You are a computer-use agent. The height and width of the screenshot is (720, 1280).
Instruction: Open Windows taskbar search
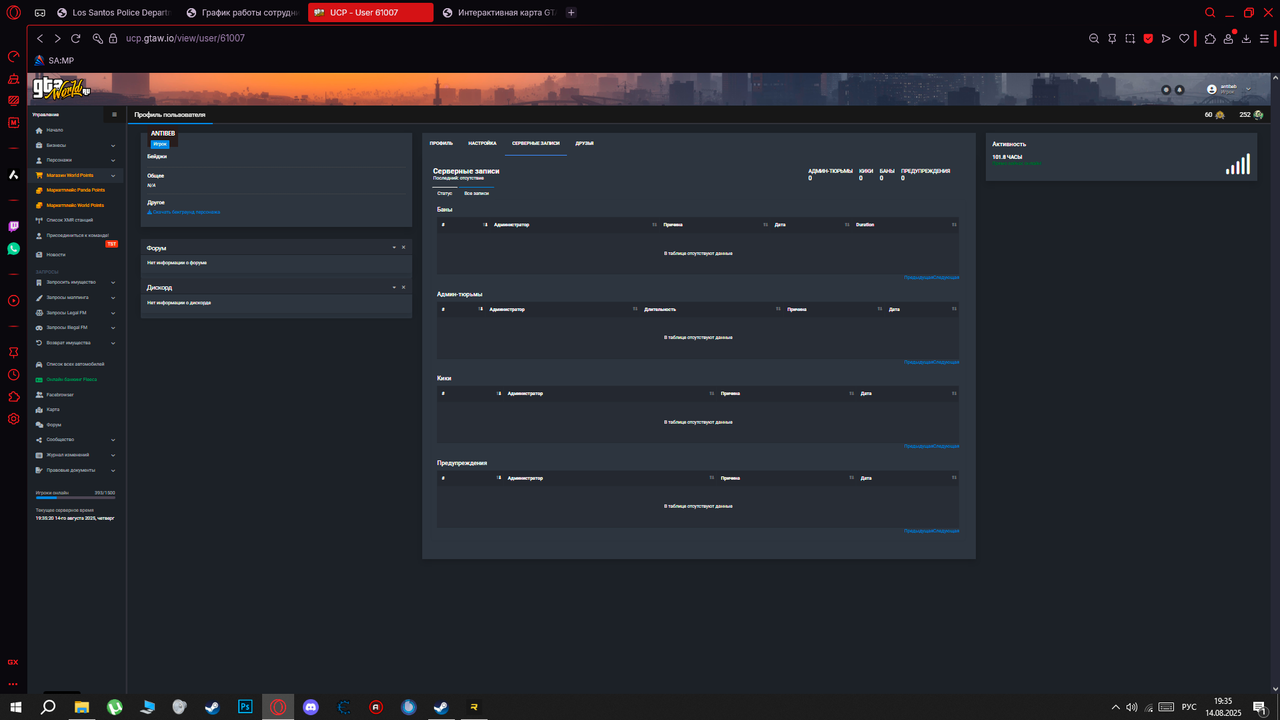pos(48,707)
